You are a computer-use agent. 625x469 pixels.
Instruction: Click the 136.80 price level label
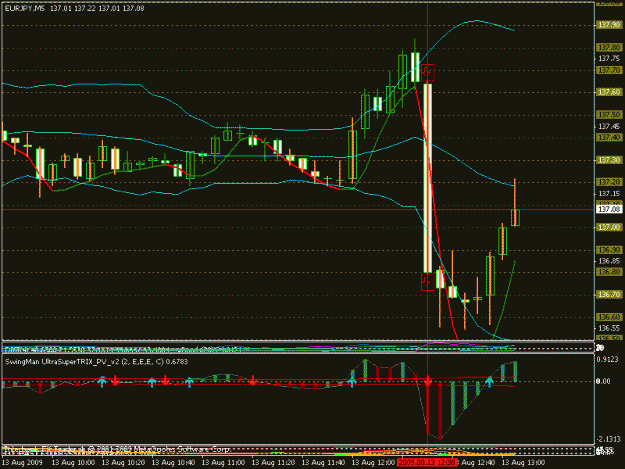pyautogui.click(x=609, y=272)
